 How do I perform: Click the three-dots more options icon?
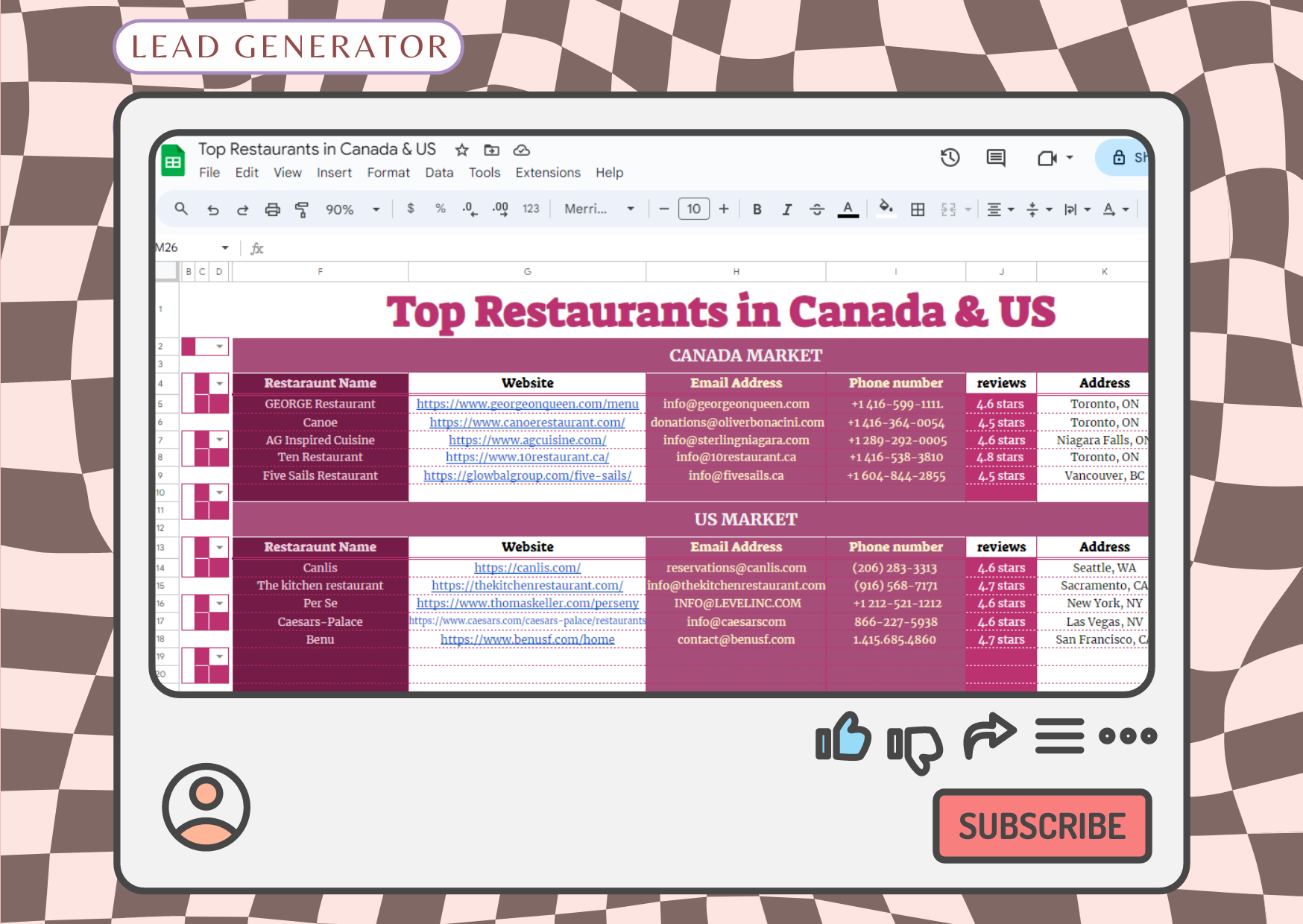coord(1128,736)
